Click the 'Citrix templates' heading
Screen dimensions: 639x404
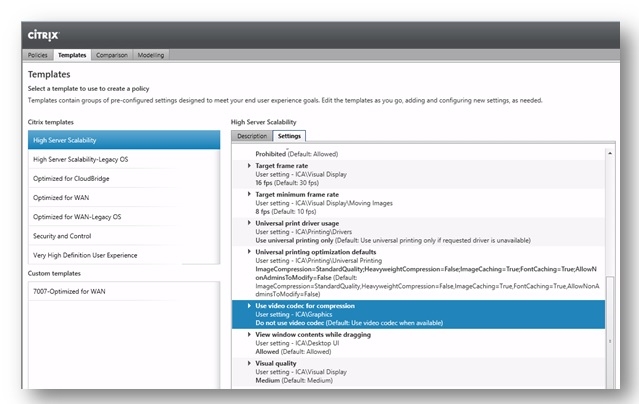pyautogui.click(x=51, y=122)
